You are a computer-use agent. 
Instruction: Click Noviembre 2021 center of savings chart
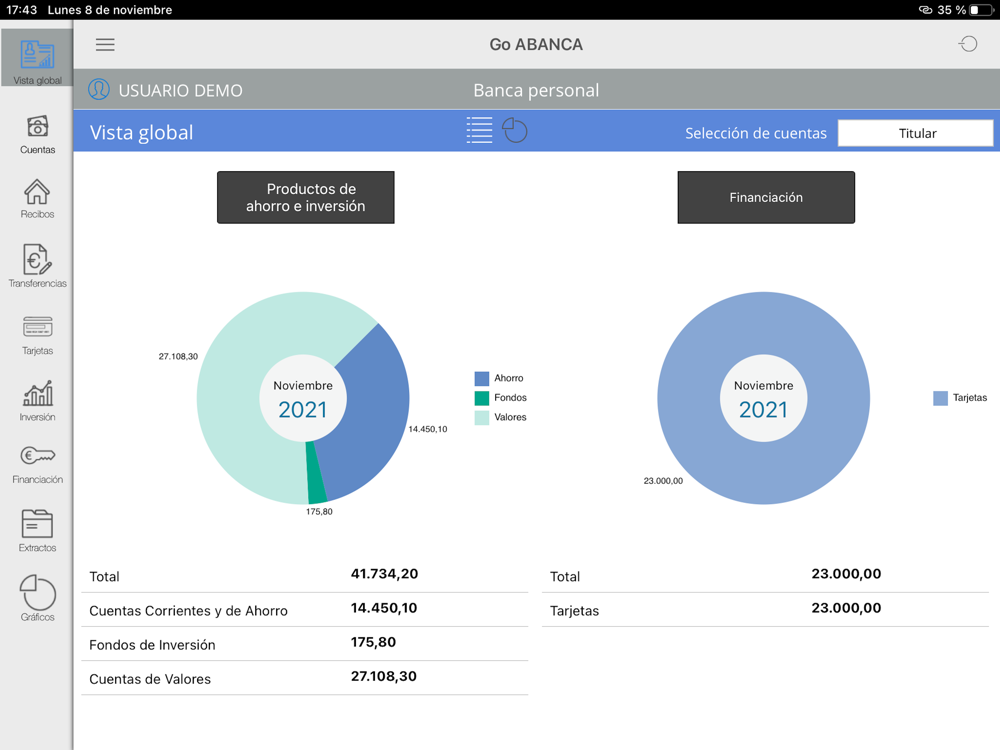click(x=303, y=399)
